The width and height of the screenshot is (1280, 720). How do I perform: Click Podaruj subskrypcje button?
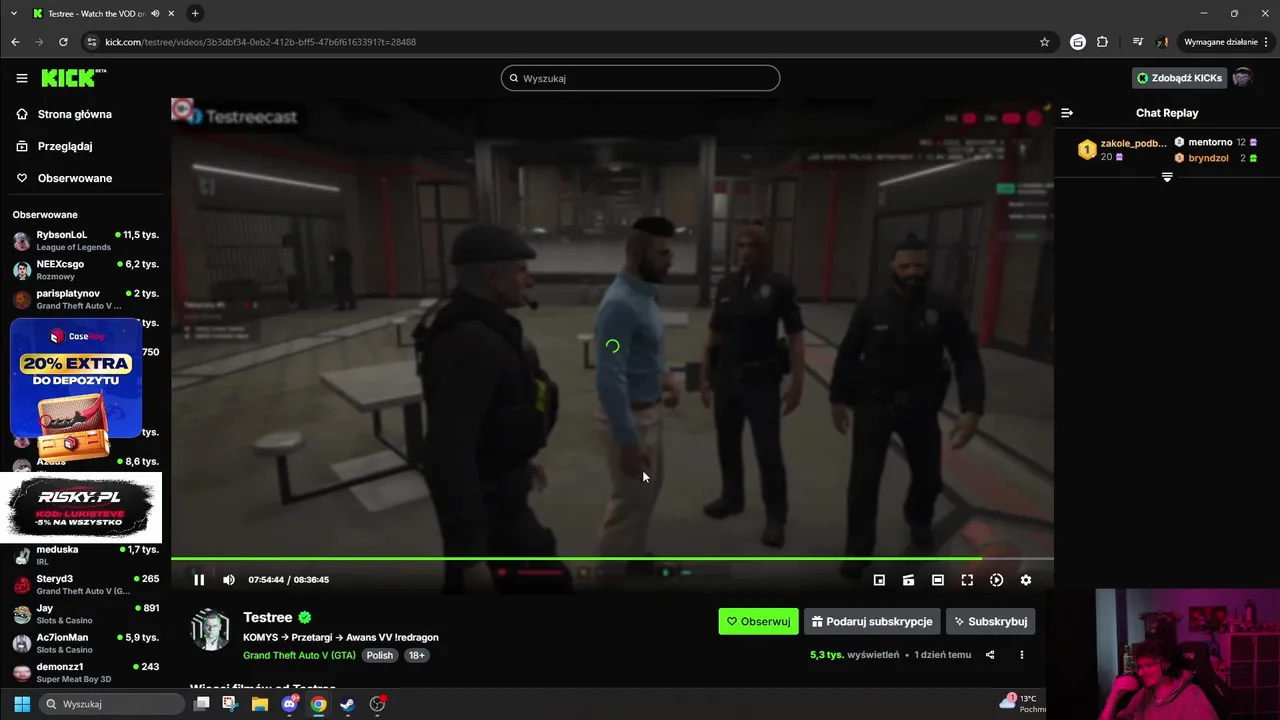(872, 621)
